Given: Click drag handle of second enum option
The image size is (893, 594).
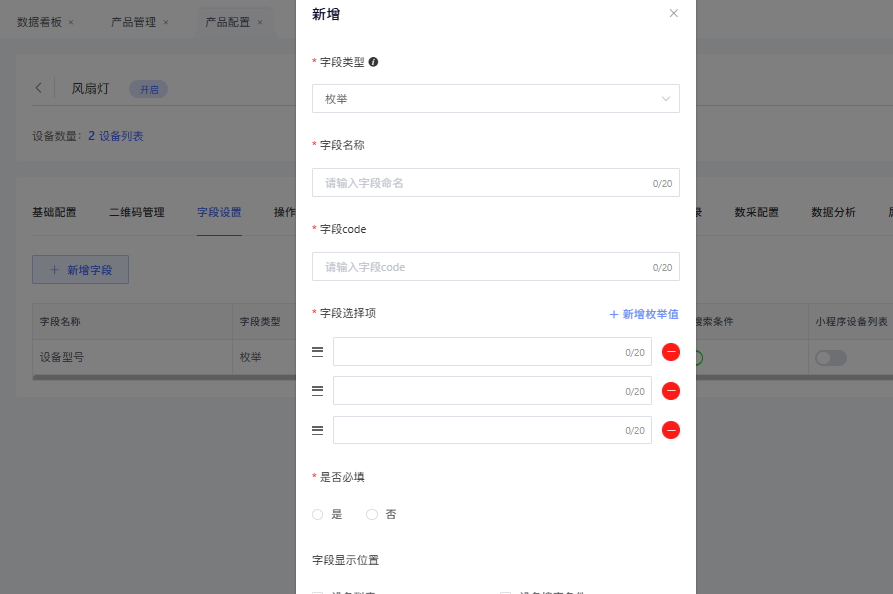Looking at the screenshot, I should [x=317, y=391].
